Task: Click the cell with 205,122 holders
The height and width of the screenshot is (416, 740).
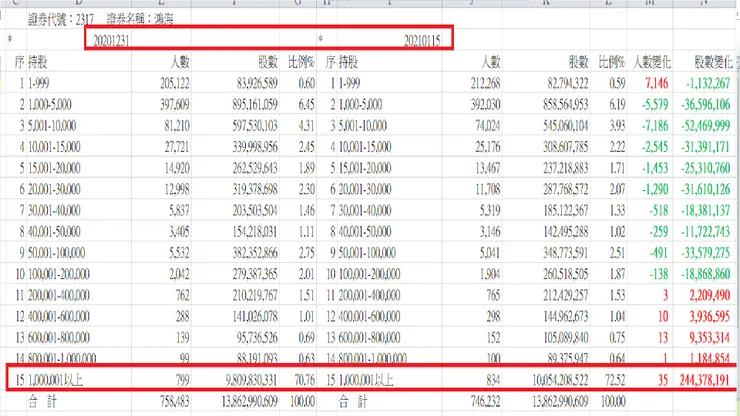Action: [x=175, y=83]
